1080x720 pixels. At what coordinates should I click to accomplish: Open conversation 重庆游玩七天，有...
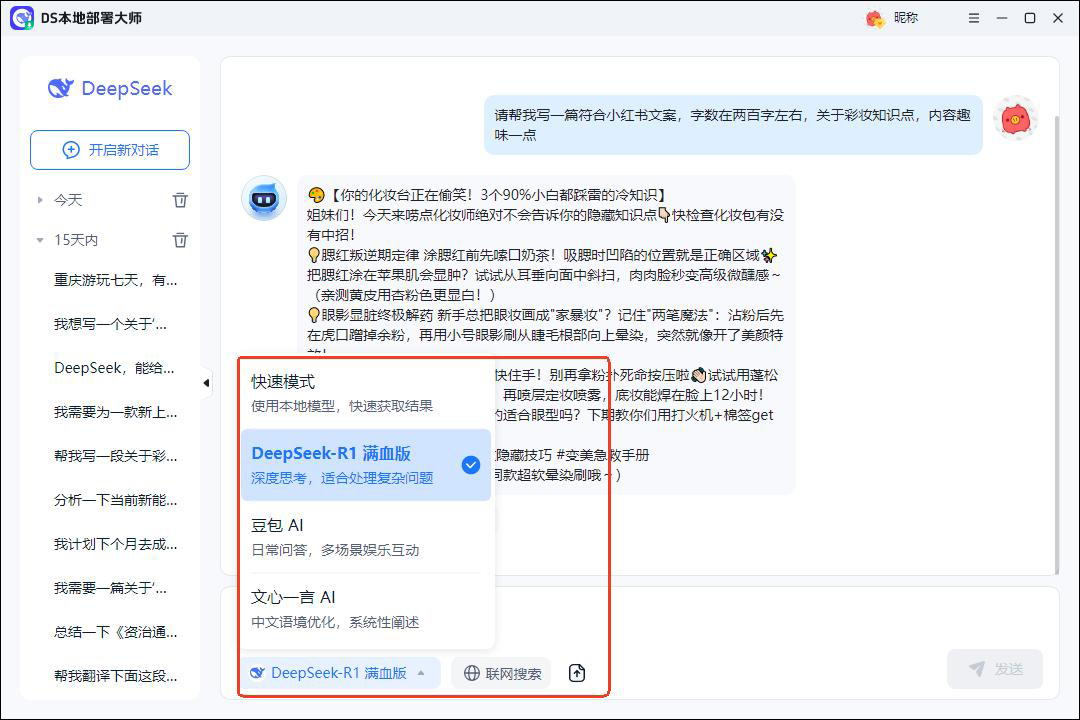(x=116, y=280)
